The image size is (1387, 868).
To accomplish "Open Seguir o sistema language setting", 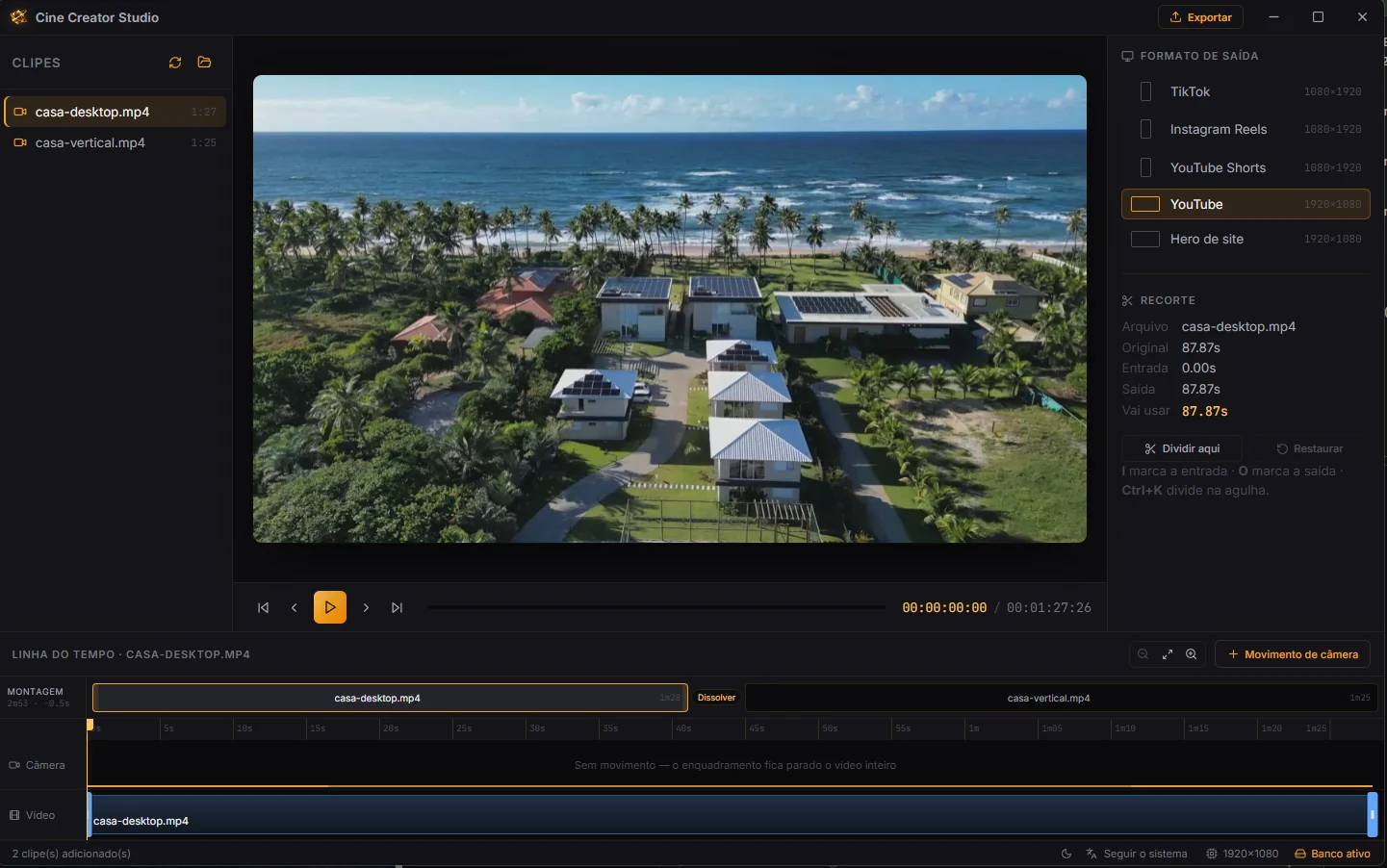I will (x=1137, y=854).
